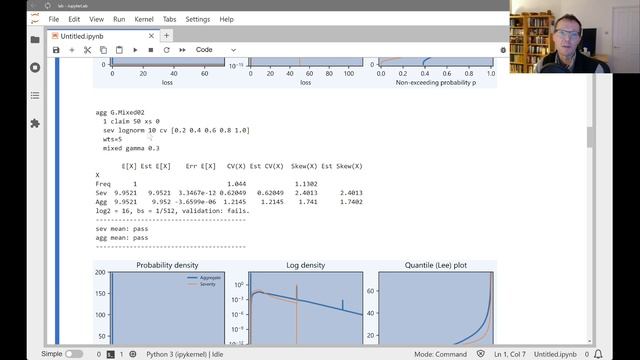Image resolution: width=640 pixels, height=360 pixels.
Task: Click 'sev mean: pass' line
Action: coord(122,229)
